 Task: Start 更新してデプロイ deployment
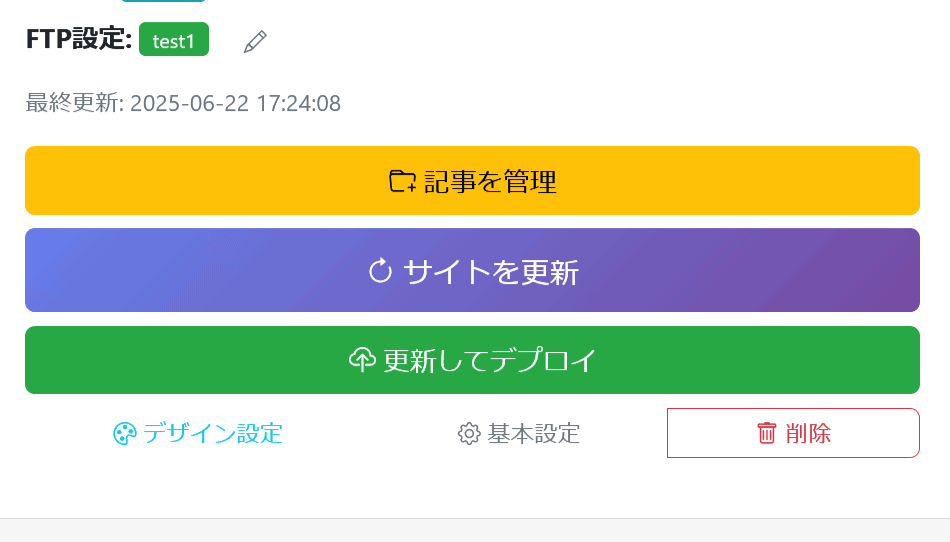(x=472, y=360)
